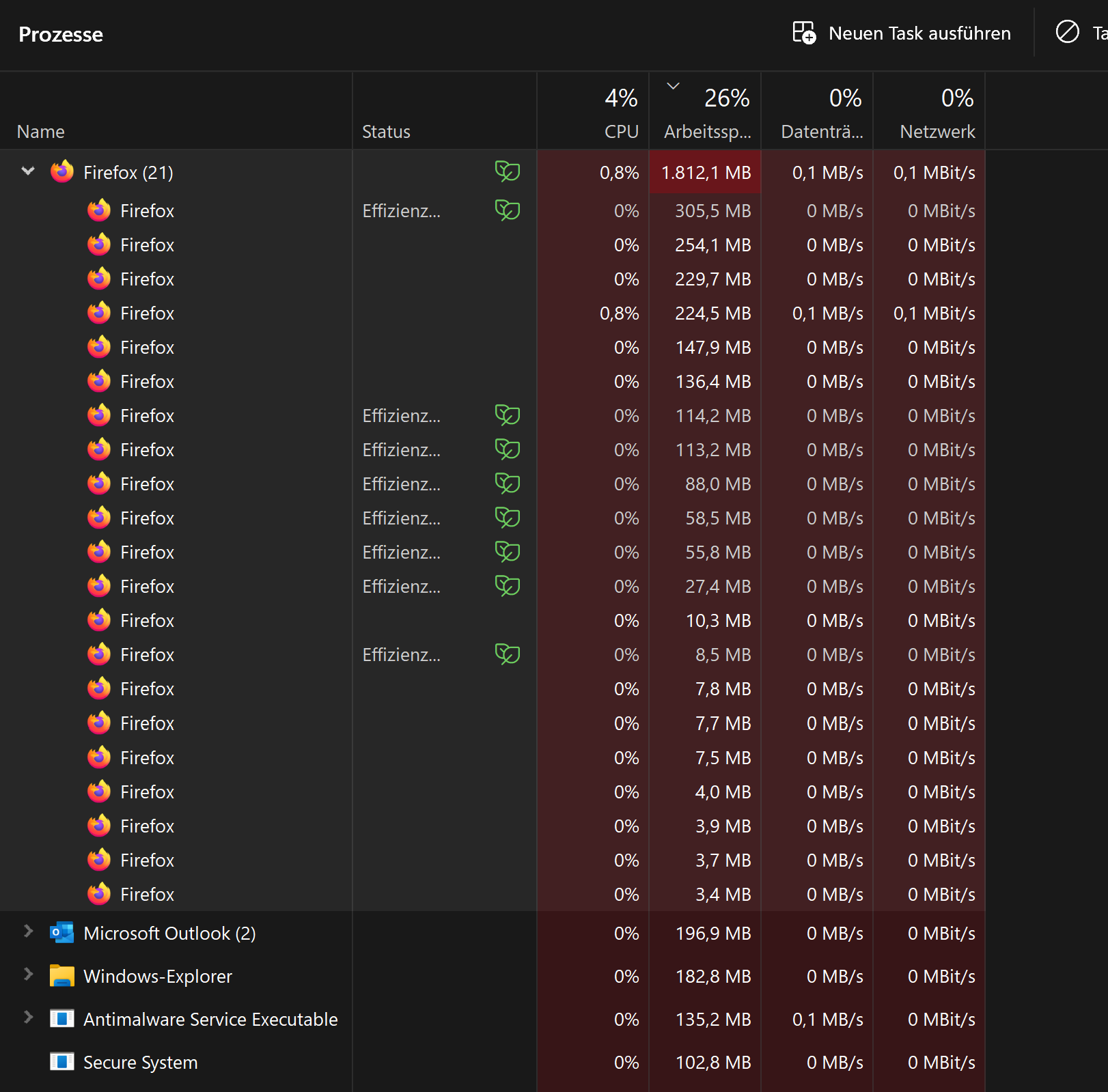Image resolution: width=1108 pixels, height=1092 pixels.
Task: Click Firefox icon in the 7,8 MB row
Action: [x=99, y=688]
